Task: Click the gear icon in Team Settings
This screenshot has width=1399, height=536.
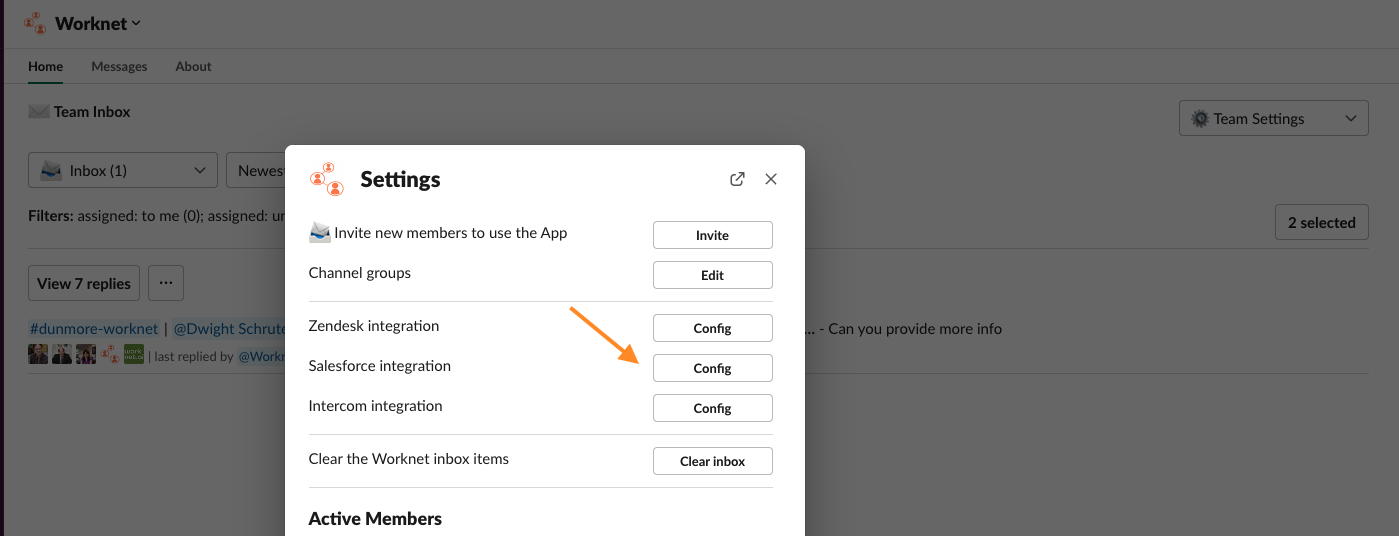Action: click(1200, 119)
